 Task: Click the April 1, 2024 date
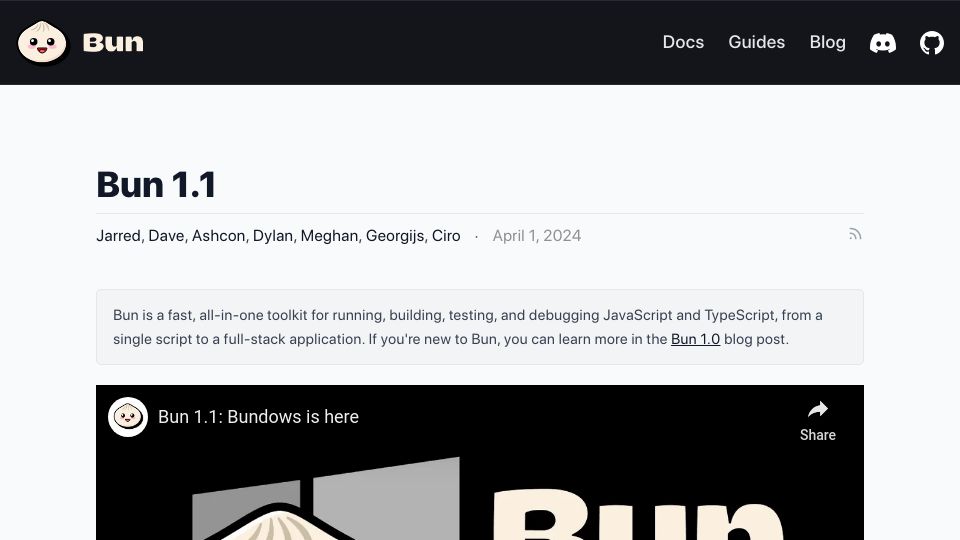[537, 236]
